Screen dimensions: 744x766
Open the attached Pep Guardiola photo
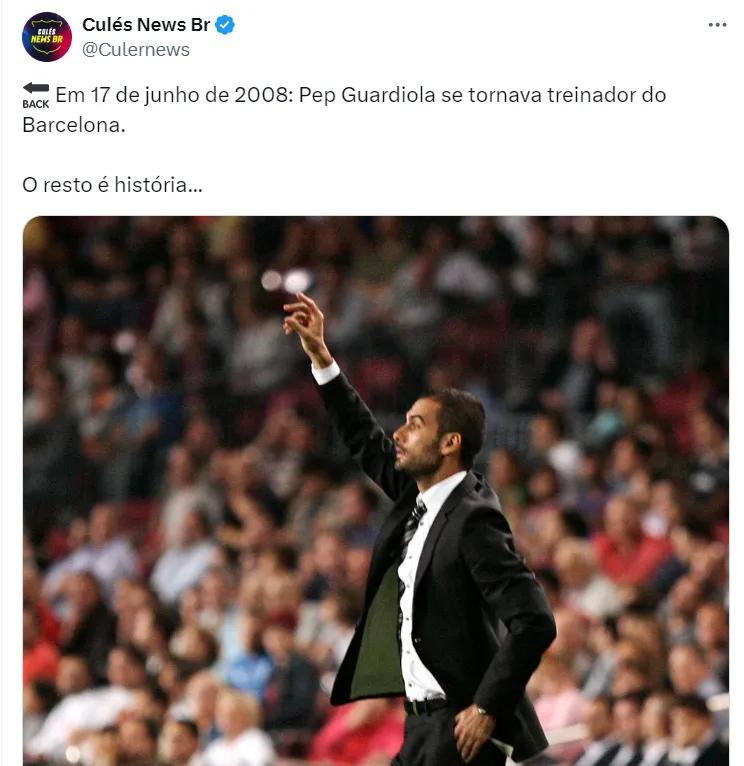(376, 490)
